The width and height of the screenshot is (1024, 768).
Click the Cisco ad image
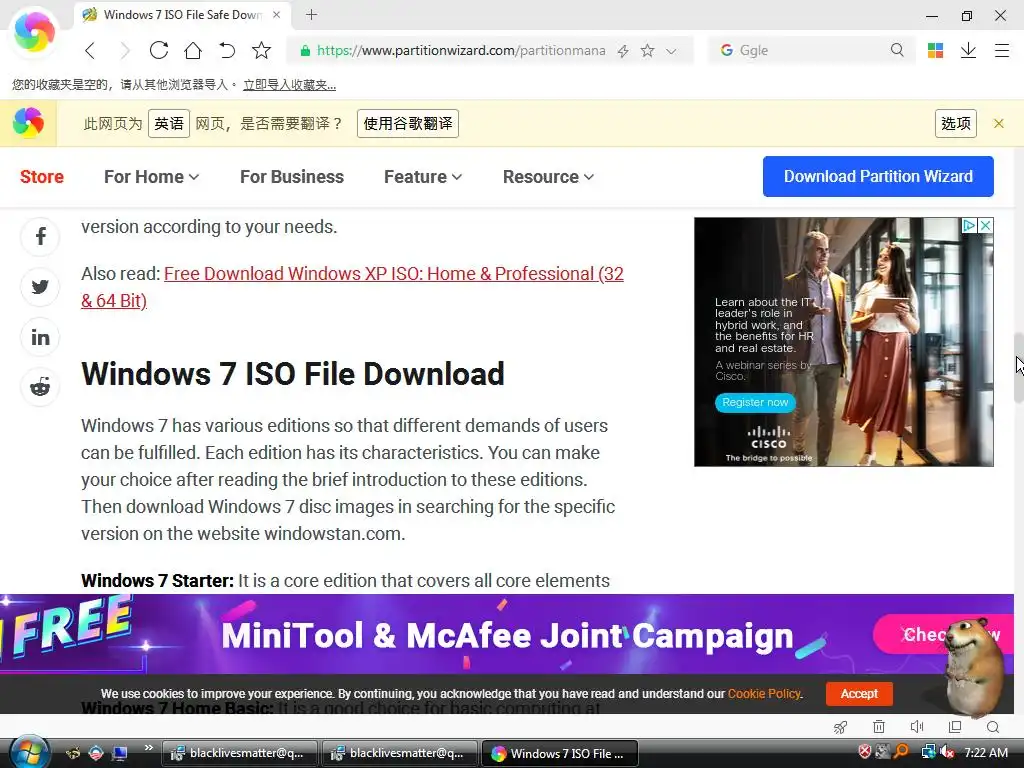pos(844,342)
